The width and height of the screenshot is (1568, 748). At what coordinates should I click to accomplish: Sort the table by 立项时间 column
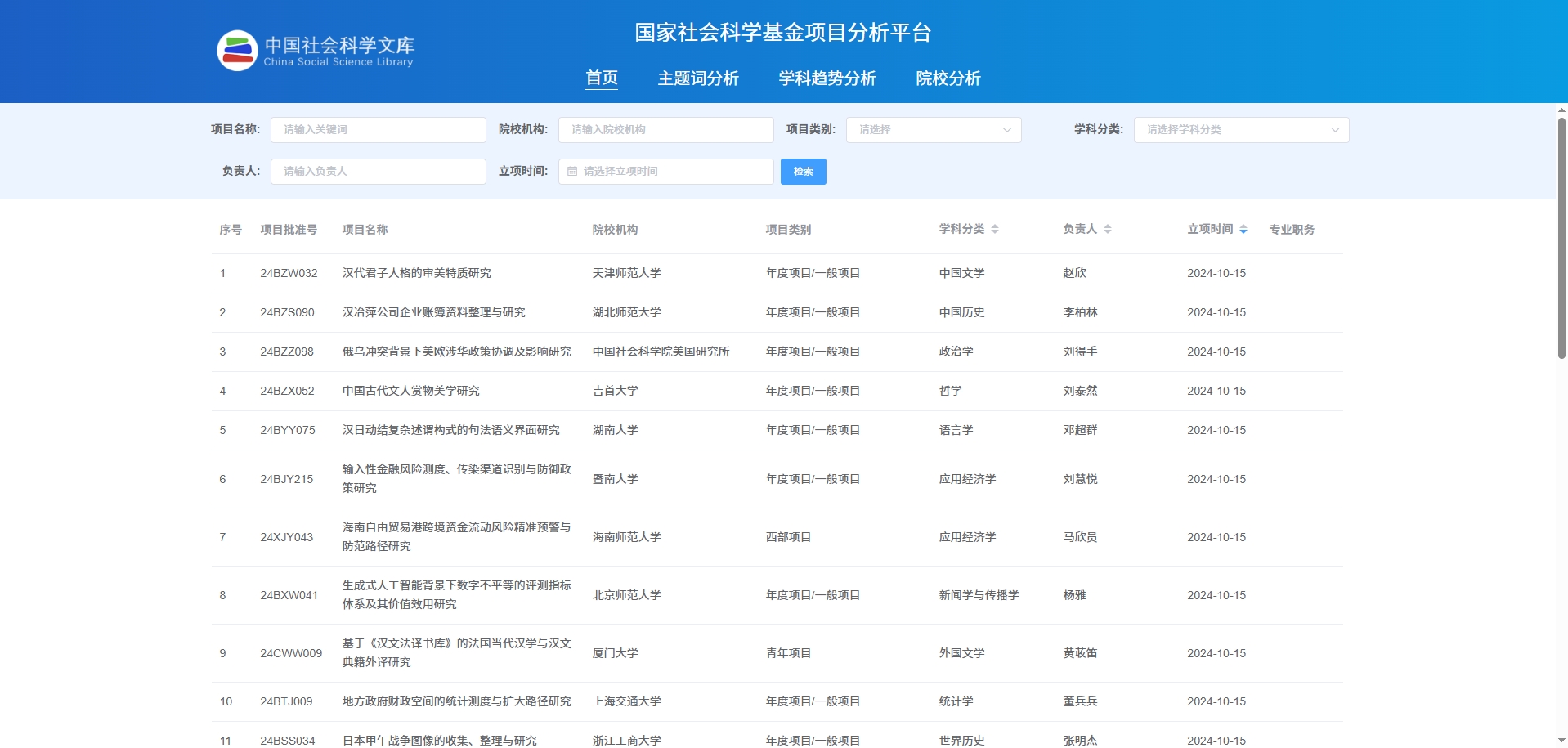[1243, 230]
